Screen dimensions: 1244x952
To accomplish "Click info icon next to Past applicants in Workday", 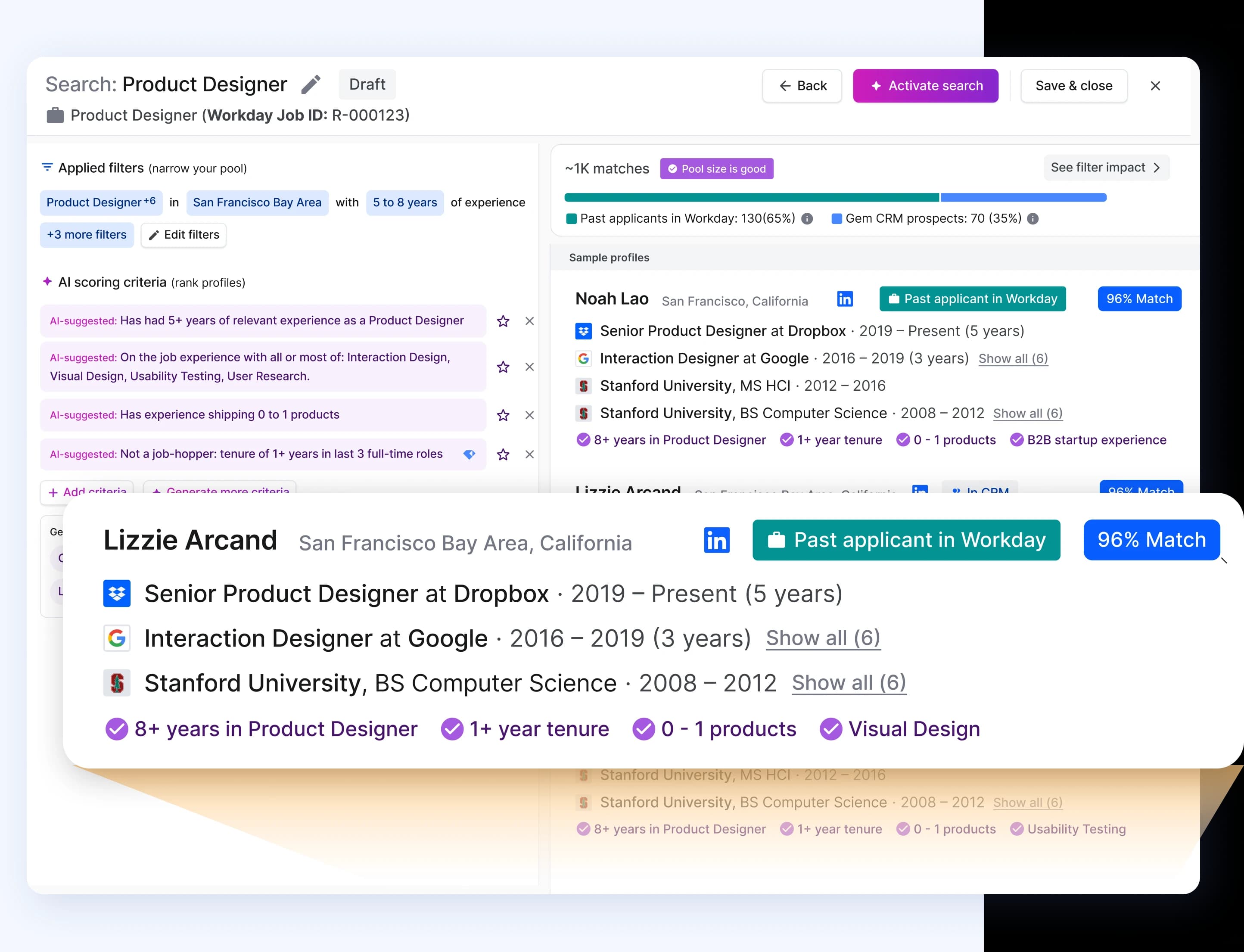I will [x=807, y=219].
